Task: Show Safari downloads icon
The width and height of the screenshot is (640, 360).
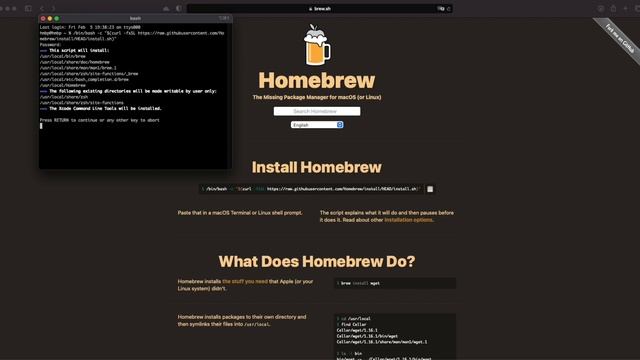Action: [601, 8]
